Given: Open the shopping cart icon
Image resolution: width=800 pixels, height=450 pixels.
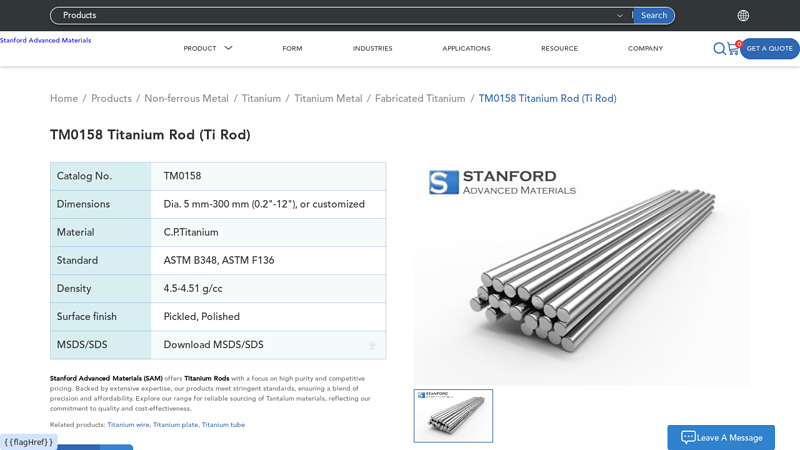Looking at the screenshot, I should tap(733, 48).
